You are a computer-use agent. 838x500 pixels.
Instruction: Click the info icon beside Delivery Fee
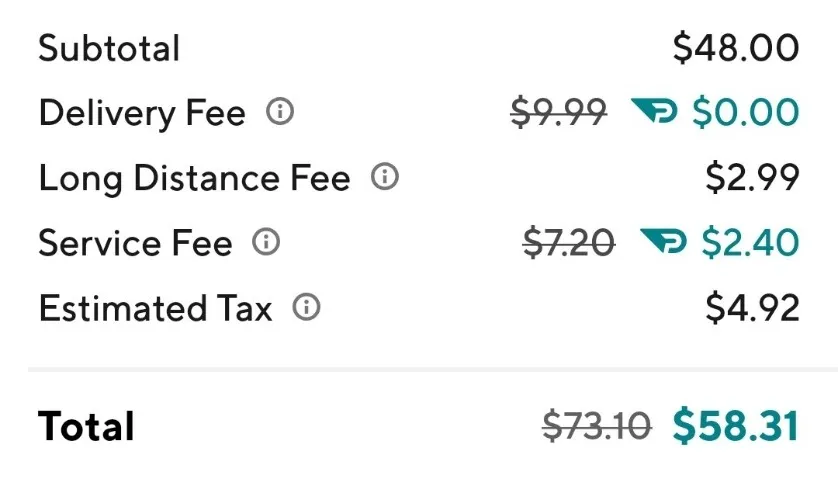280,113
